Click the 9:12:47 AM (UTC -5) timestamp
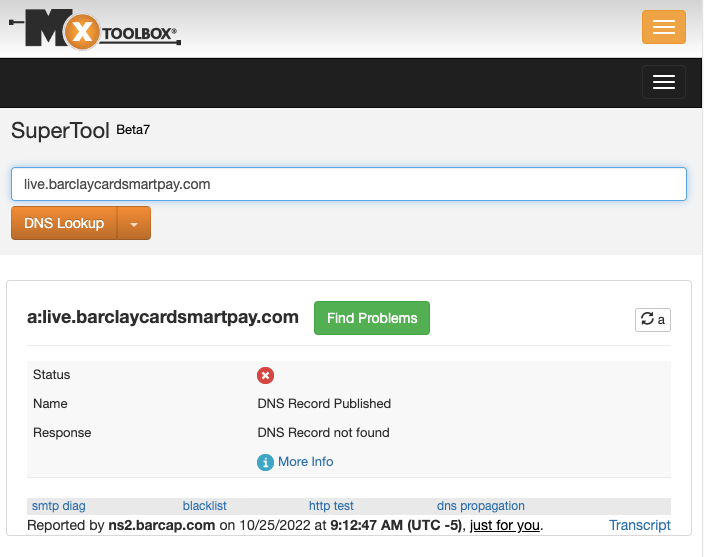 (x=396, y=525)
